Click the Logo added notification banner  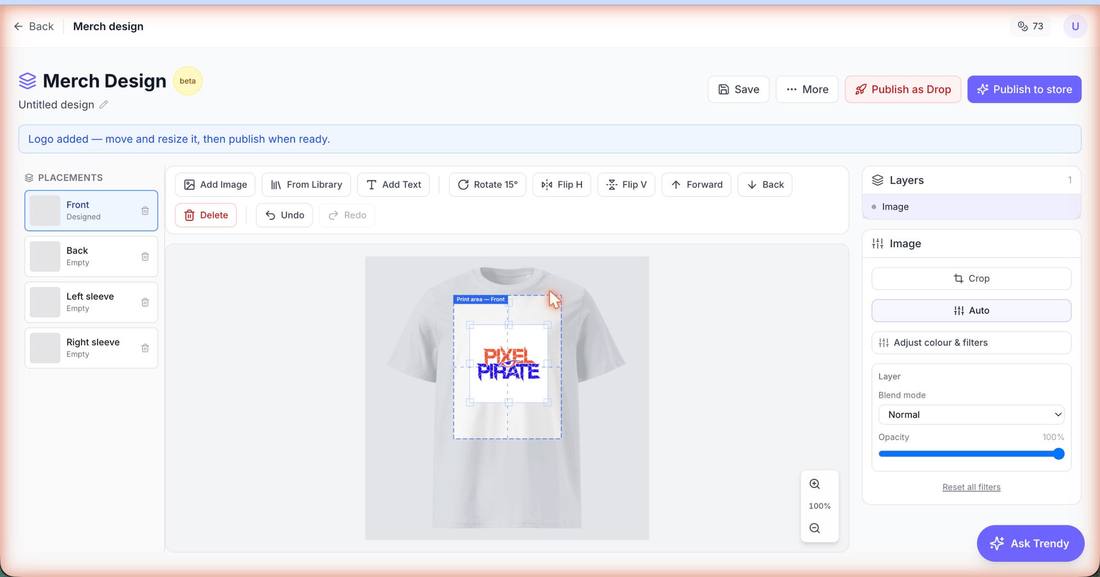click(x=549, y=139)
